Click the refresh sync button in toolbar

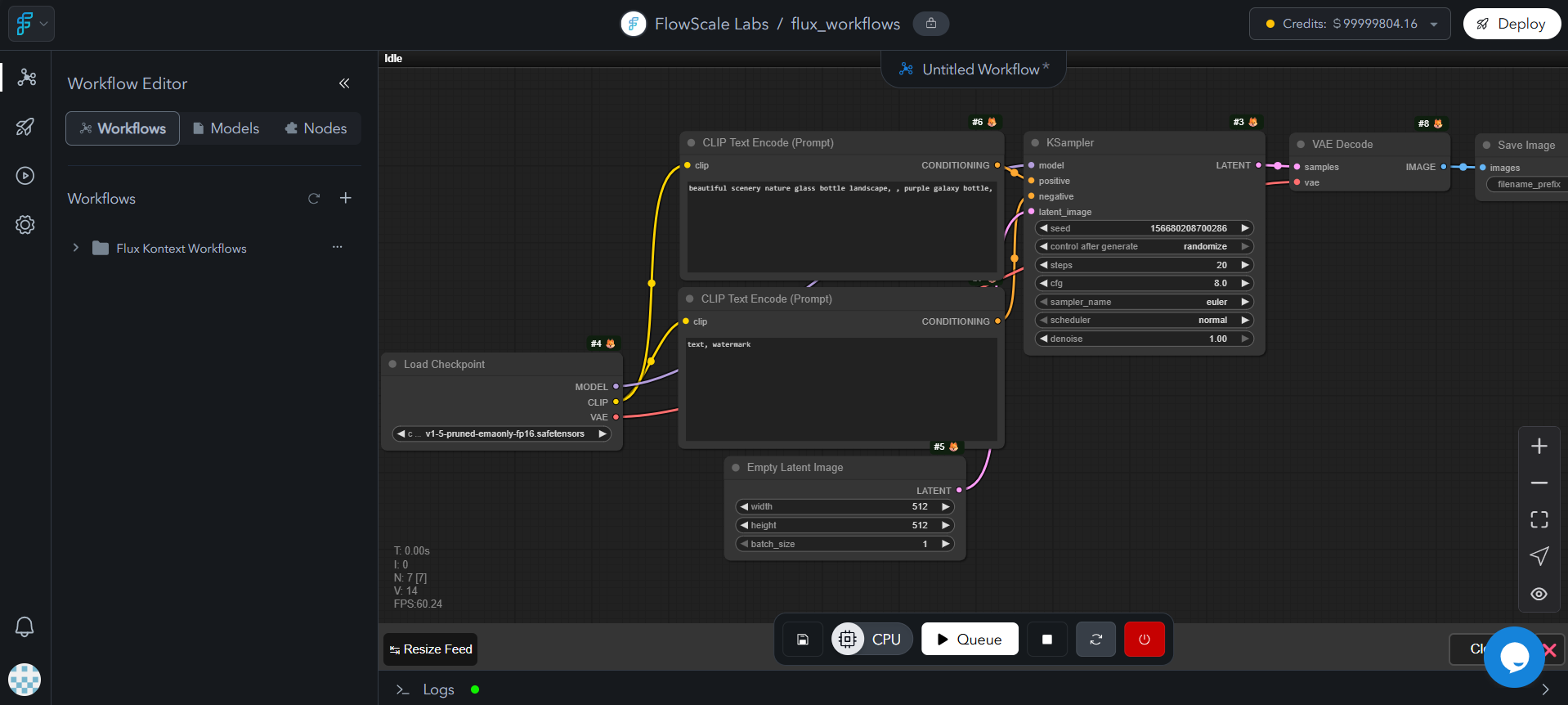click(x=1096, y=640)
